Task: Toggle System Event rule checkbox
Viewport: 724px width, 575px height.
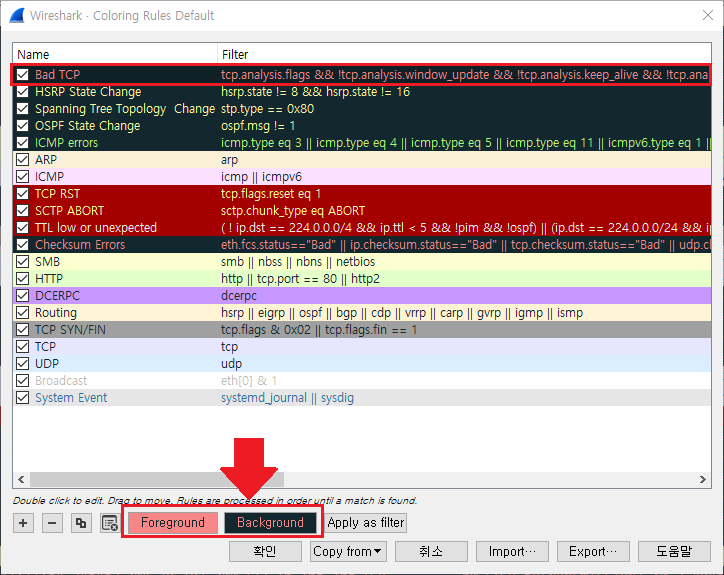Action: tap(23, 398)
